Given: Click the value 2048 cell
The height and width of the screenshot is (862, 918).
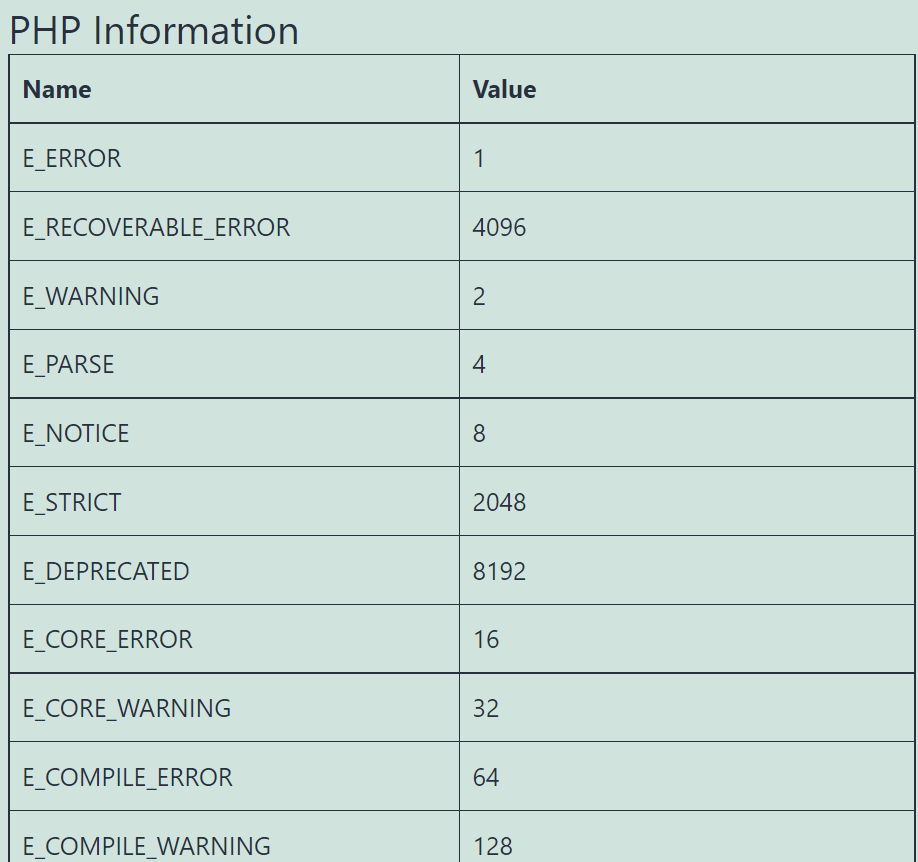Looking at the screenshot, I should pos(499,503).
